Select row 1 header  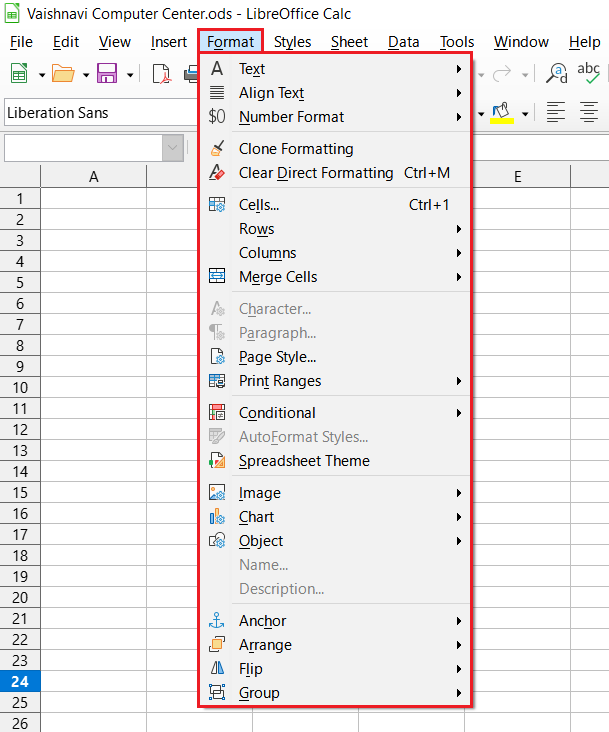[x=20, y=199]
